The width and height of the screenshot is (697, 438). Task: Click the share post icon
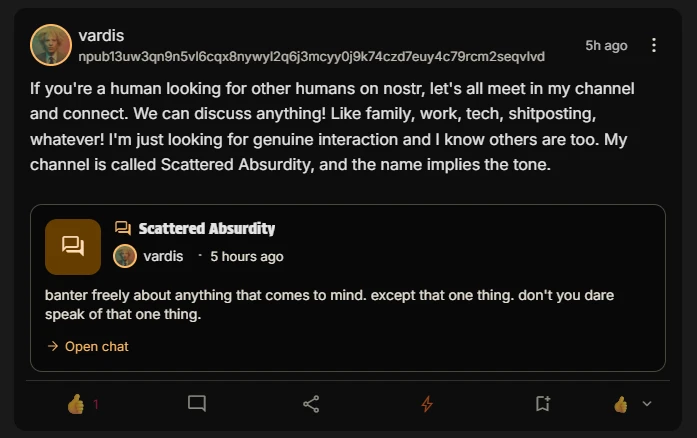coord(311,404)
